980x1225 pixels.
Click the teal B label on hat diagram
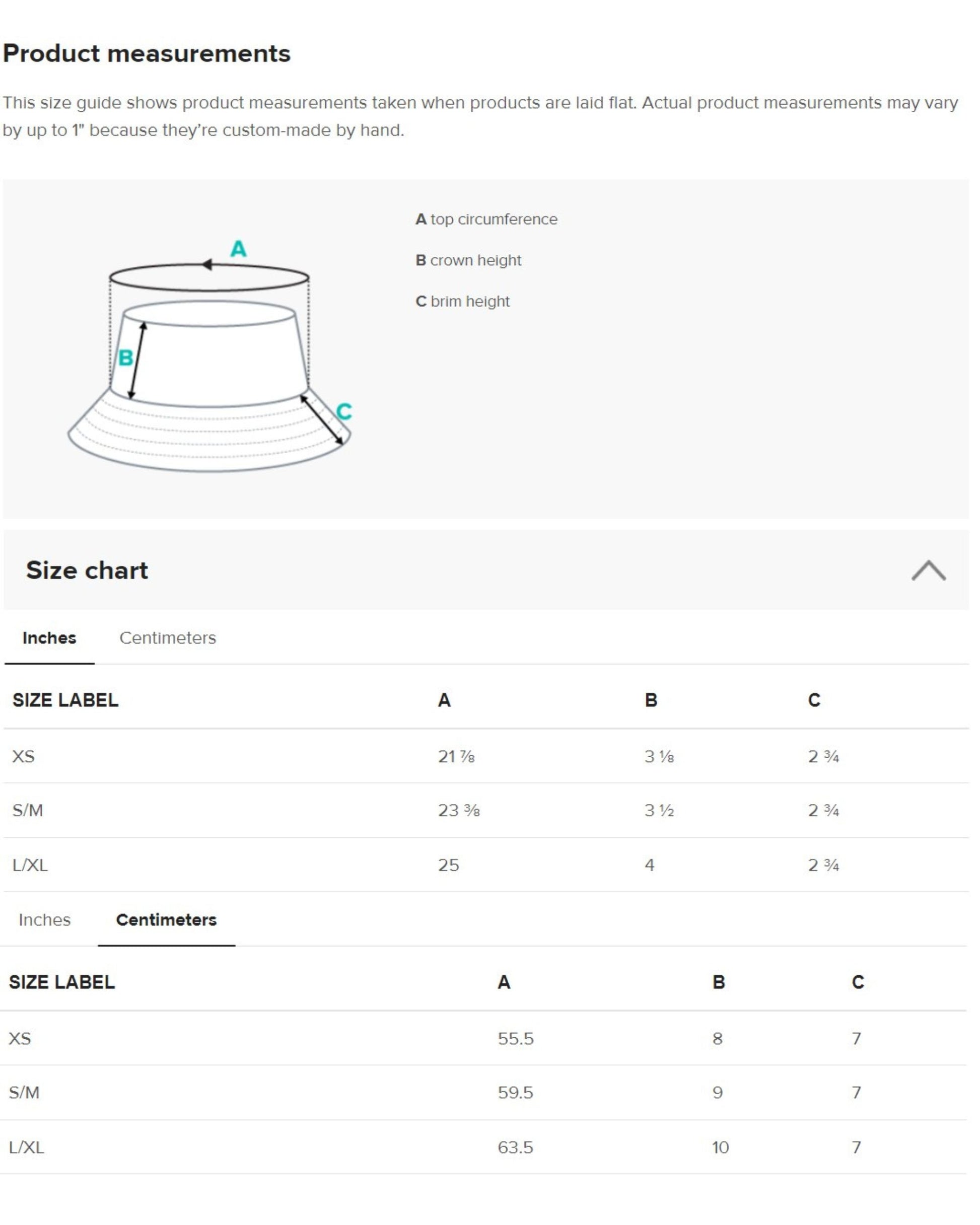125,358
